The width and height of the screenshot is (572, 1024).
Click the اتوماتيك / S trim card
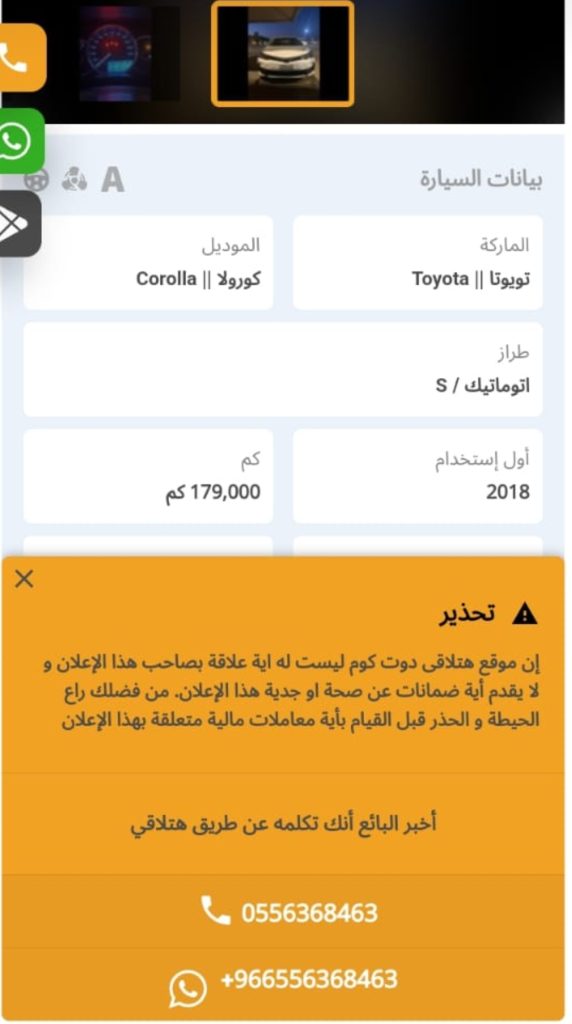point(283,369)
